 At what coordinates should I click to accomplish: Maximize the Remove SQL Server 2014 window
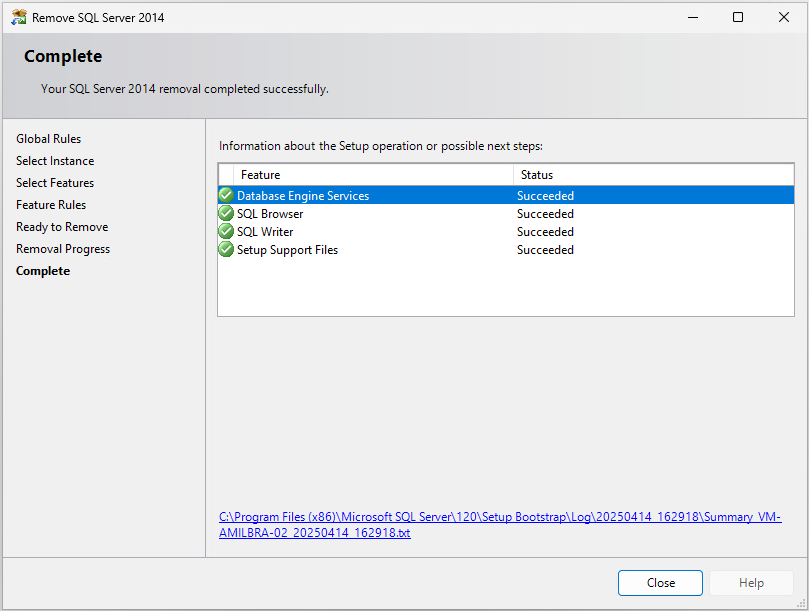coord(738,17)
